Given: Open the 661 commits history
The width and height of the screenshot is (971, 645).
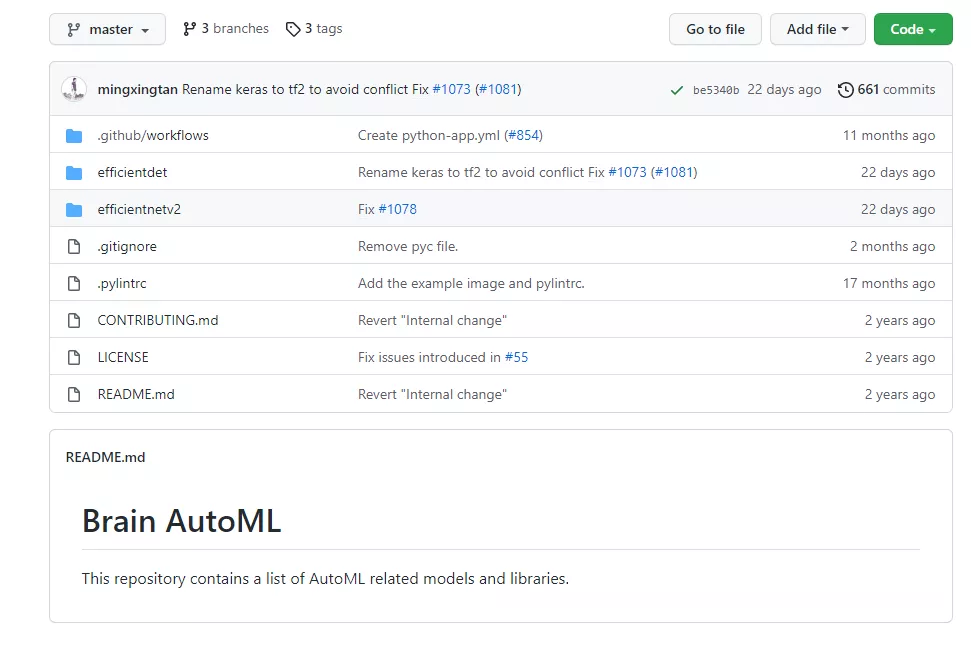Looking at the screenshot, I should pyautogui.click(x=886, y=89).
